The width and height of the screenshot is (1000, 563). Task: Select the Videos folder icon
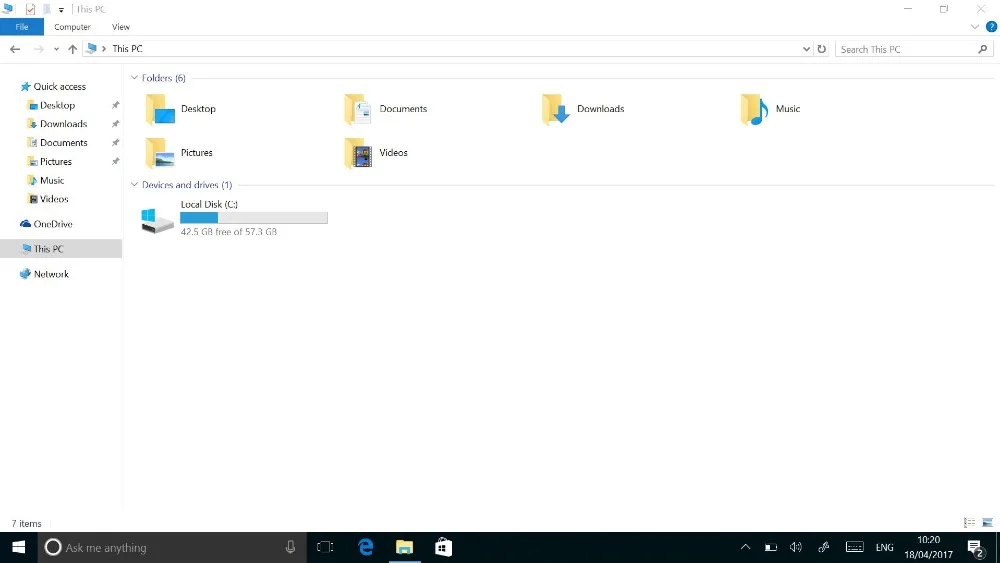point(358,153)
